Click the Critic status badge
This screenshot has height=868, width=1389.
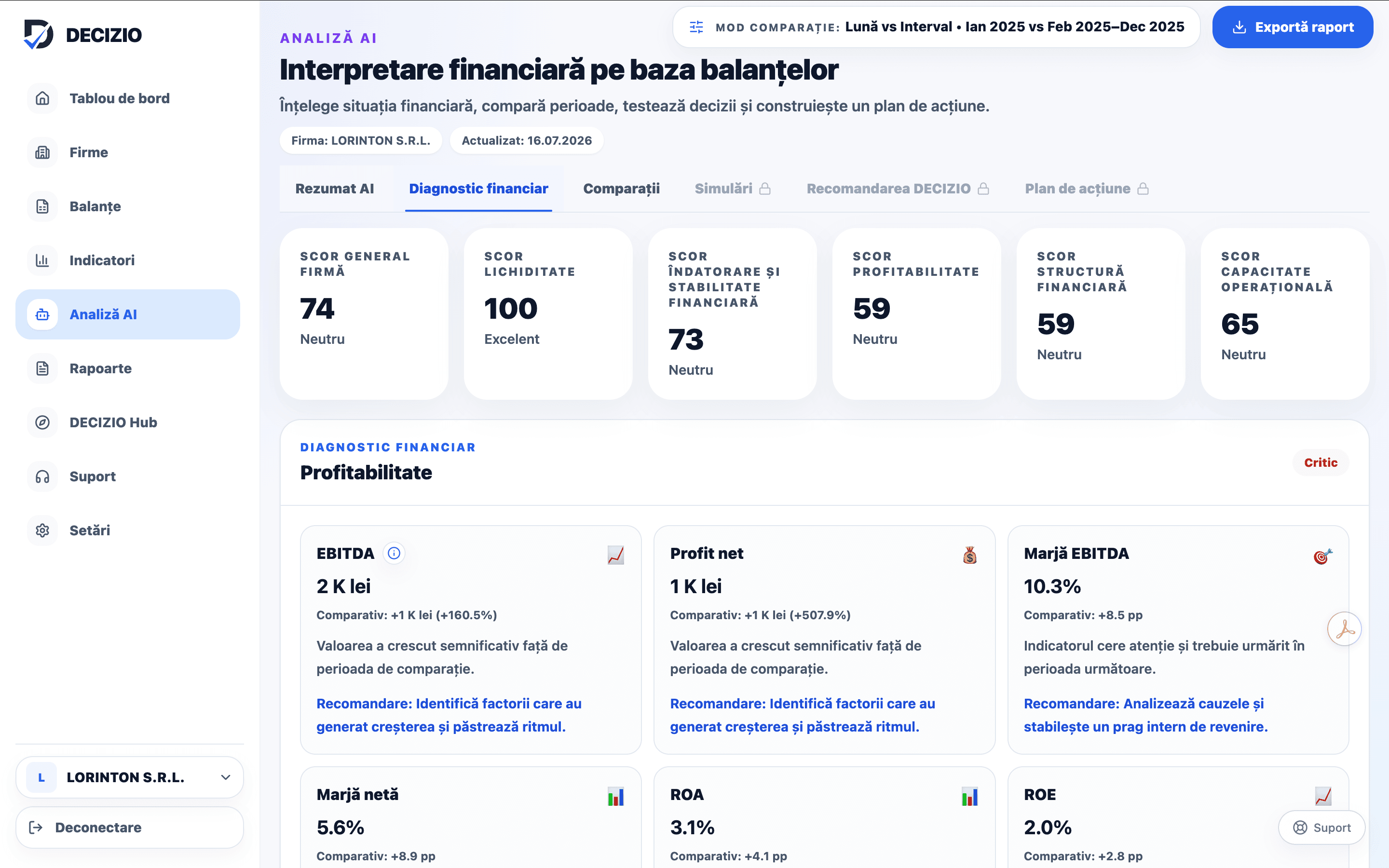coord(1320,462)
